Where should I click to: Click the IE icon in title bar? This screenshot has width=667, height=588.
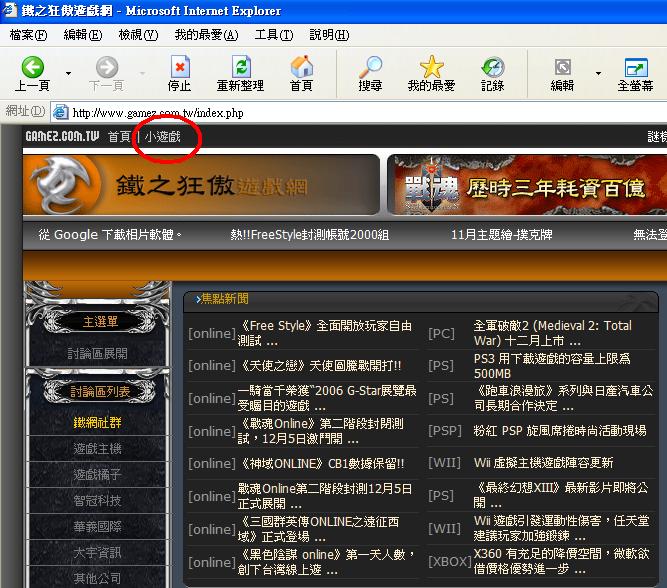pos(9,10)
